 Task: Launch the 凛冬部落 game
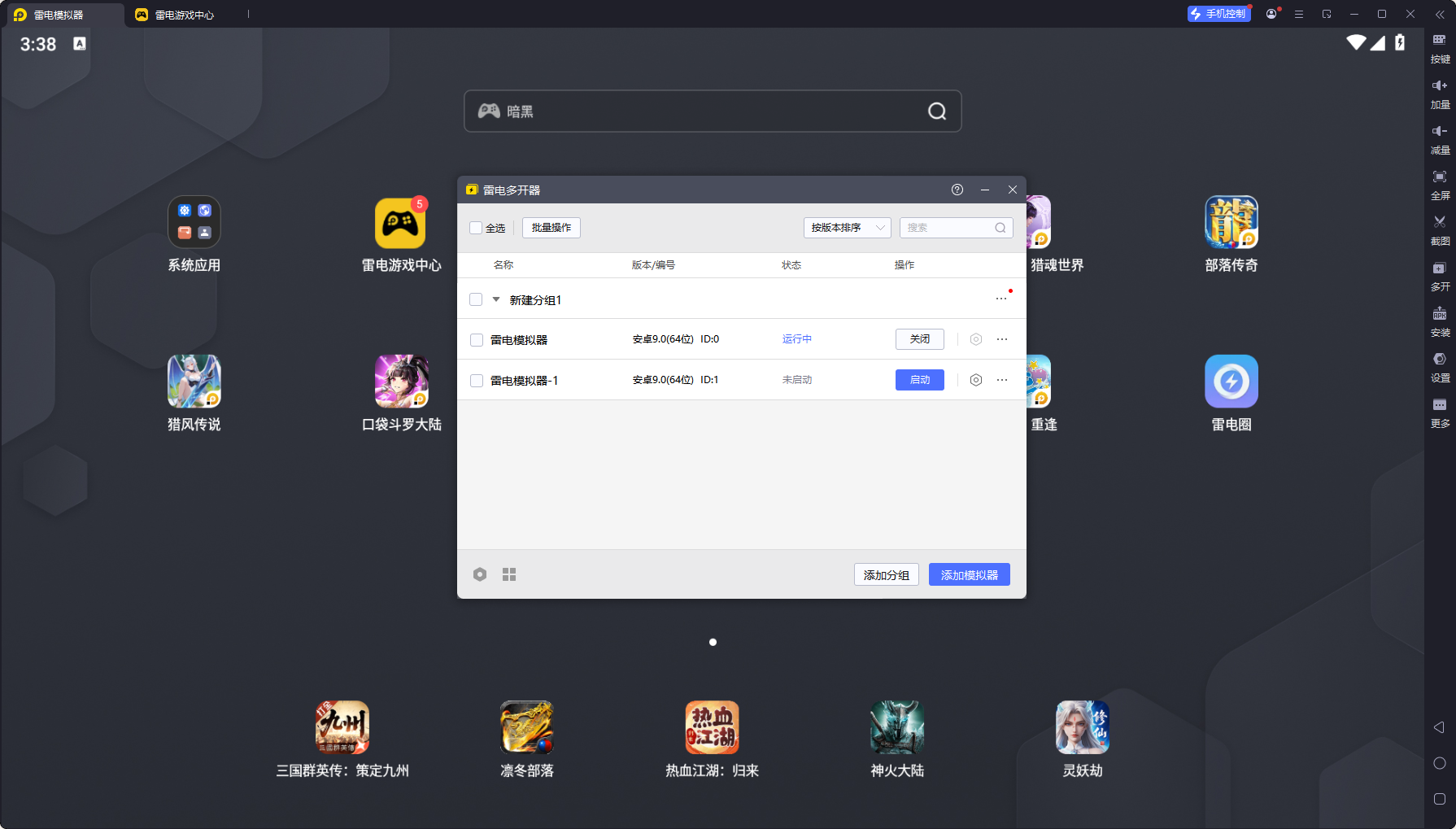(x=527, y=727)
